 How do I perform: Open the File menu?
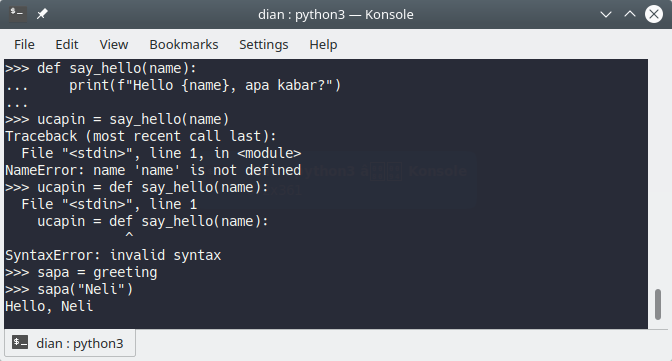(24, 45)
